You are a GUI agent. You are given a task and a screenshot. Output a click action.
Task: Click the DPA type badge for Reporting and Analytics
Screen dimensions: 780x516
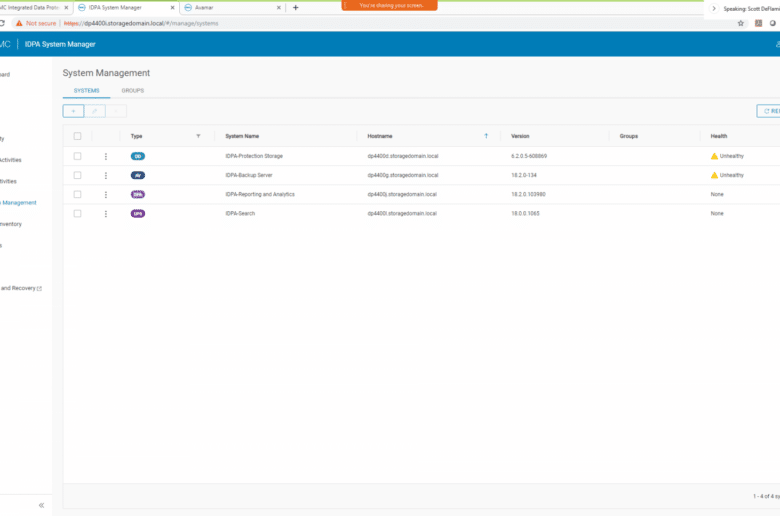click(138, 195)
